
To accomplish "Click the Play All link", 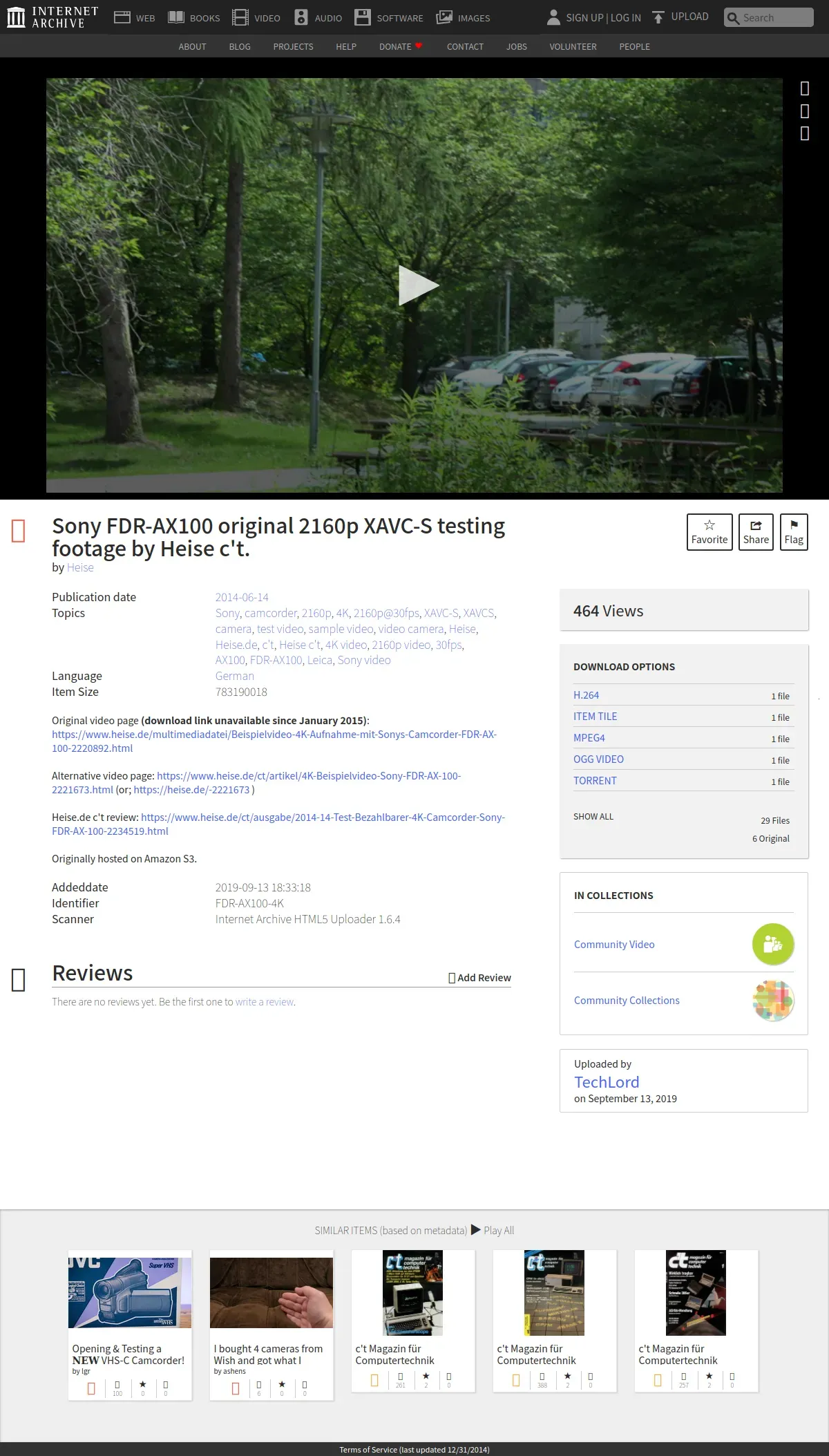I will coord(499,1230).
